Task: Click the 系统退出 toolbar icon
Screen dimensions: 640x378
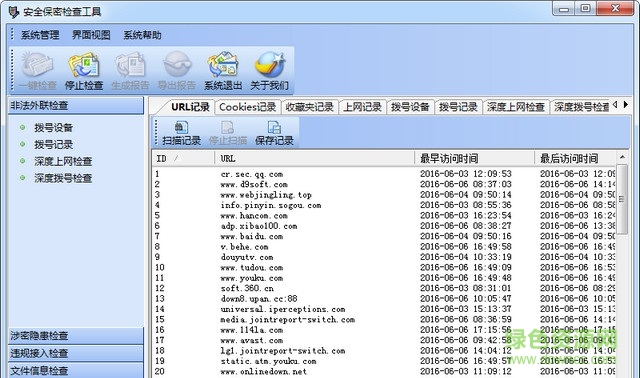Action: [x=223, y=71]
